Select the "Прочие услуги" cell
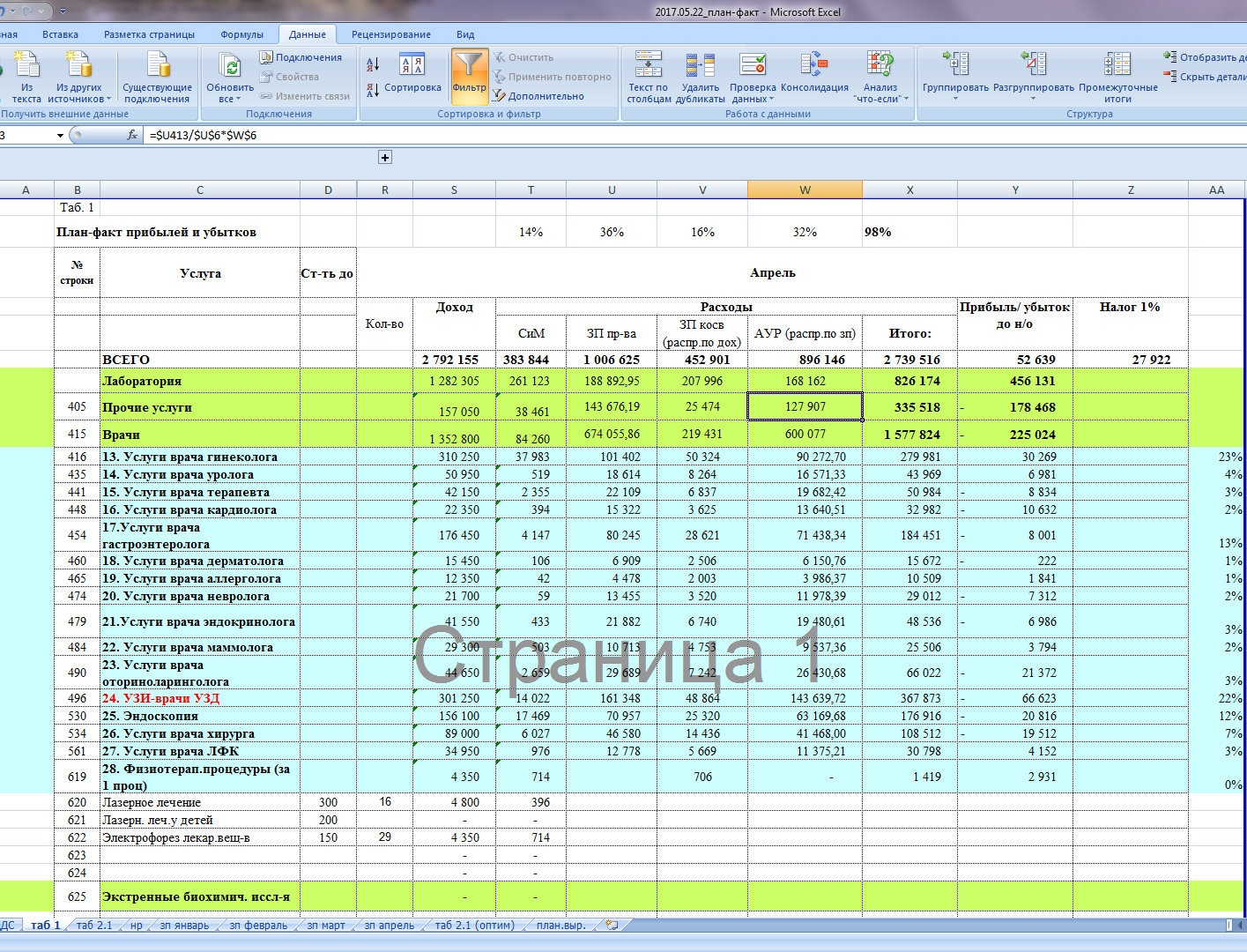Image resolution: width=1247 pixels, height=952 pixels. (200, 407)
